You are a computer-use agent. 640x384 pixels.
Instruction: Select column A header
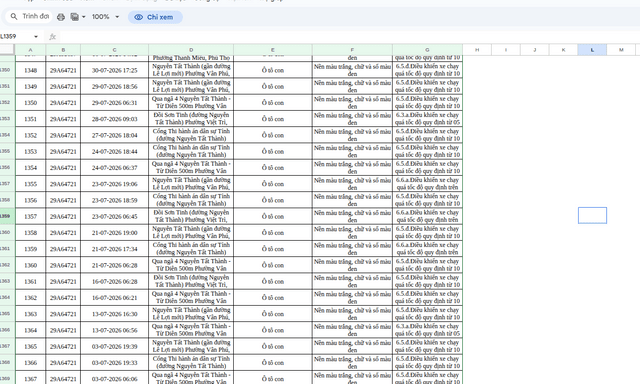pos(31,50)
